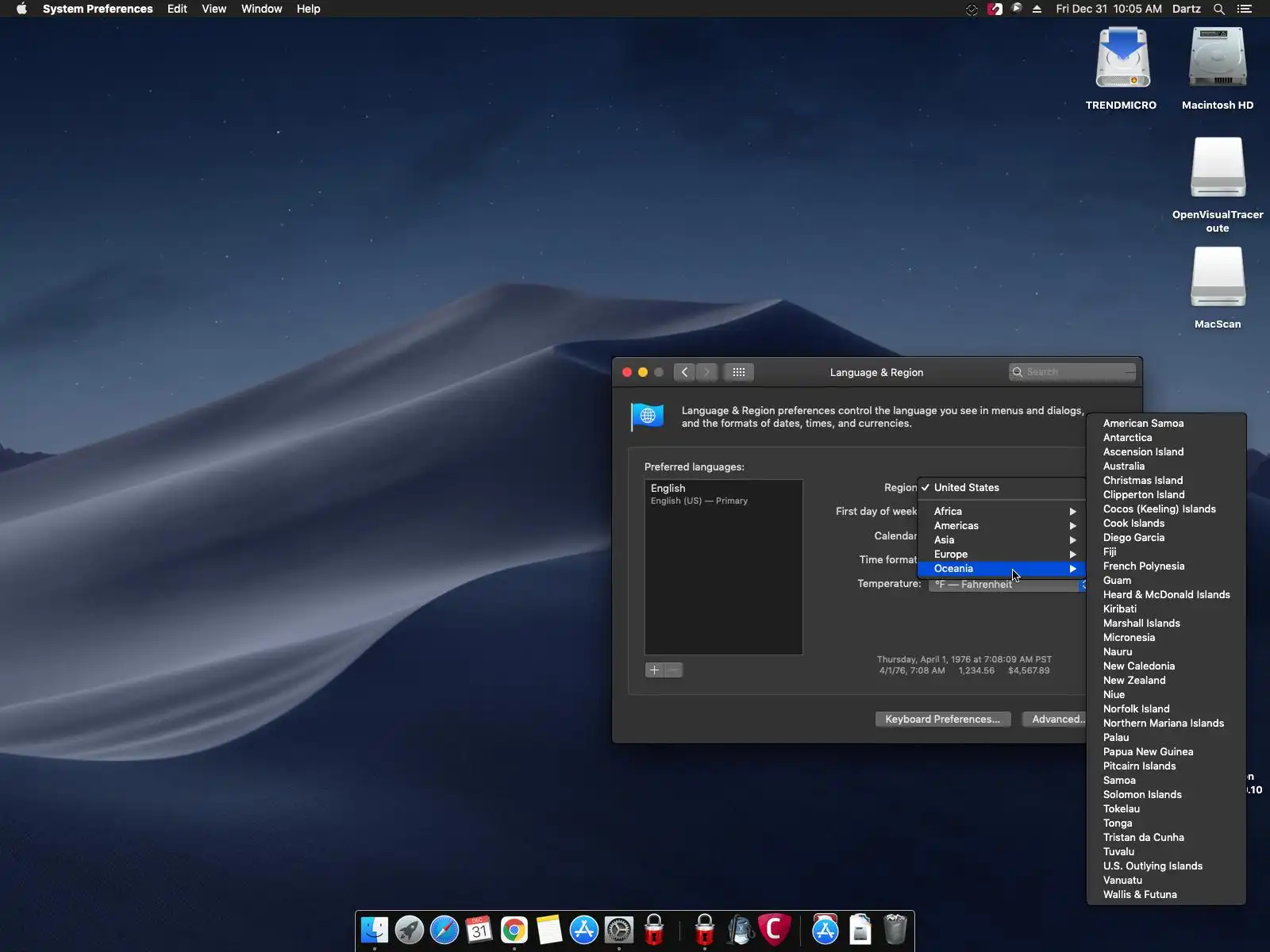The width and height of the screenshot is (1270, 952).
Task: Open the Help menu
Action: tap(308, 9)
